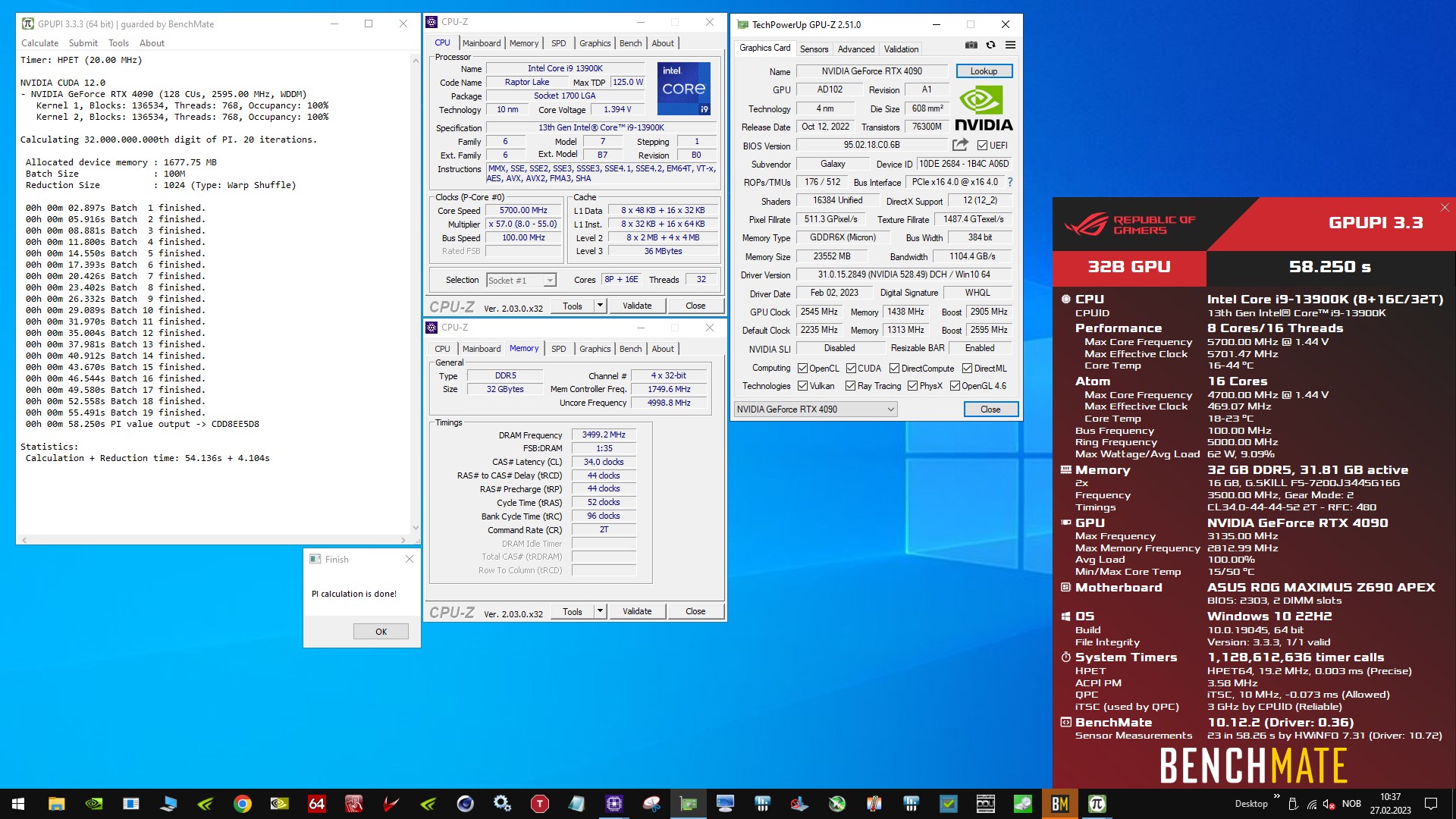Toggle the DirectCompute checkbox

[894, 369]
